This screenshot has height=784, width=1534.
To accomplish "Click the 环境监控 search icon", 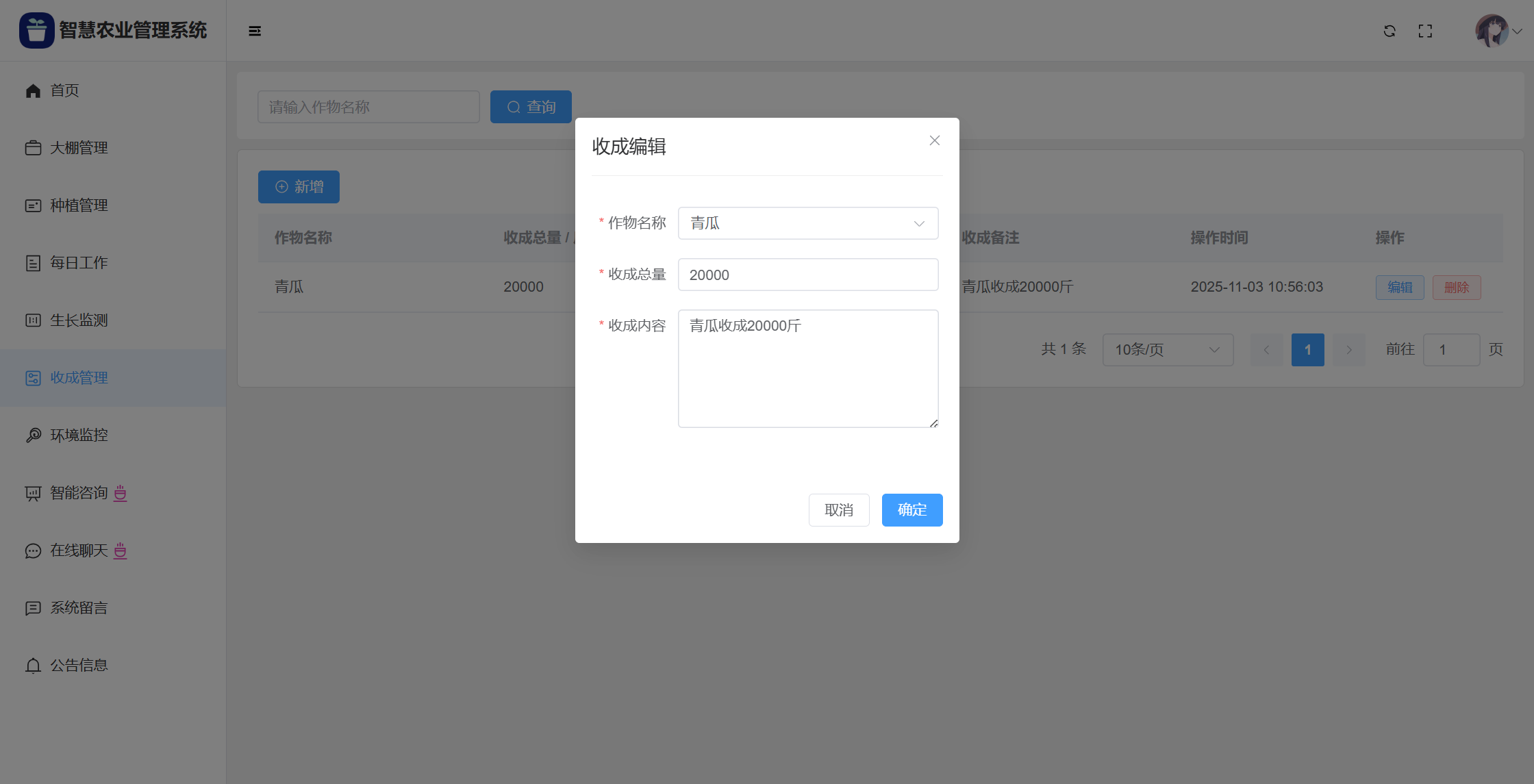I will 33,435.
